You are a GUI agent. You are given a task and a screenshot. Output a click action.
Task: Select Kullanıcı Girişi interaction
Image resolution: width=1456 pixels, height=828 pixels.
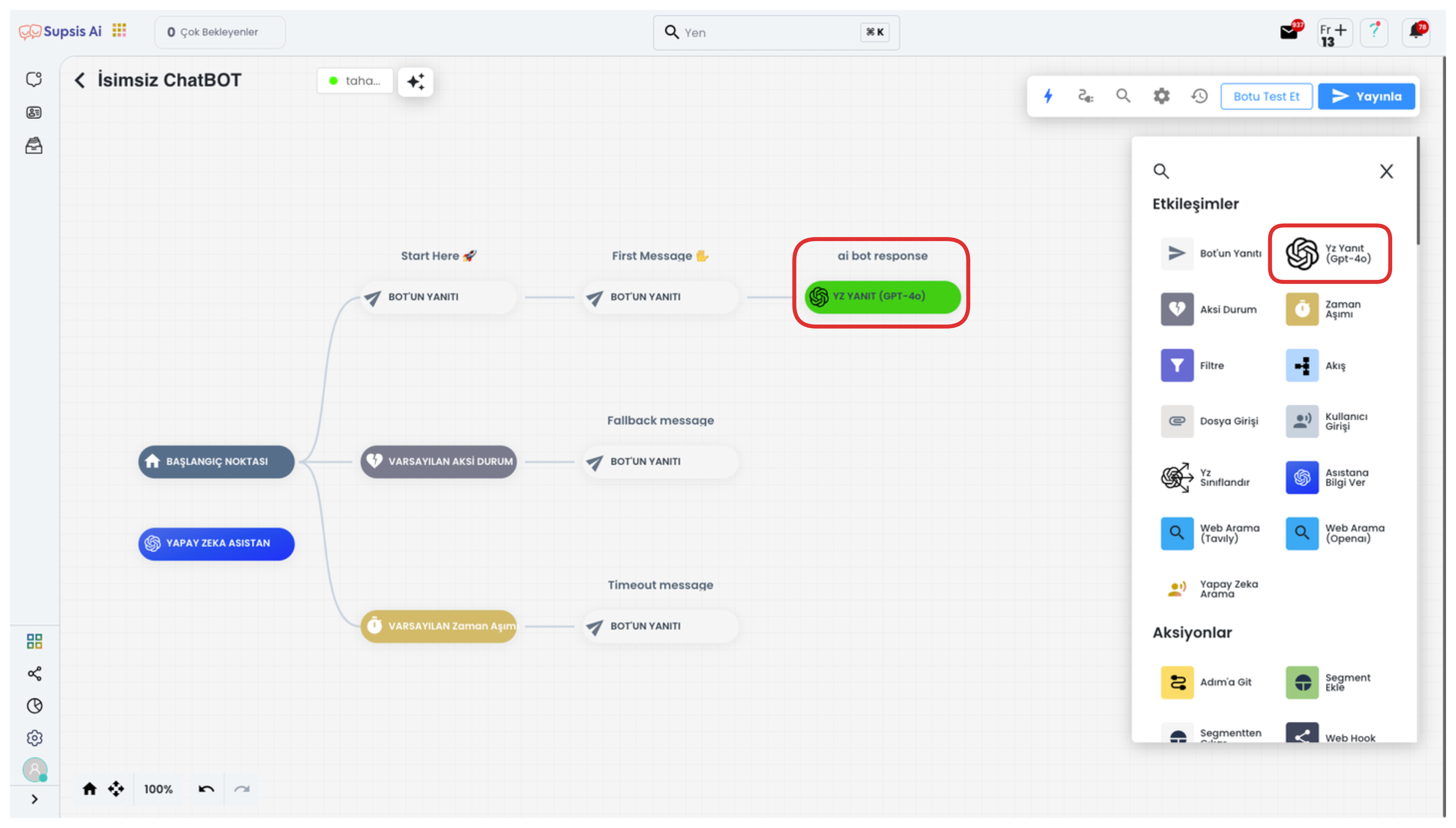tap(1327, 421)
